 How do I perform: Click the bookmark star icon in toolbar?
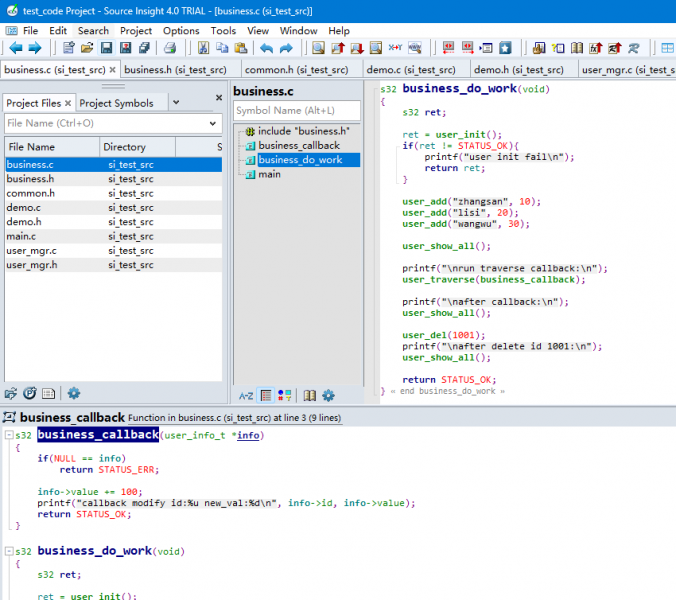pyautogui.click(x=505, y=48)
